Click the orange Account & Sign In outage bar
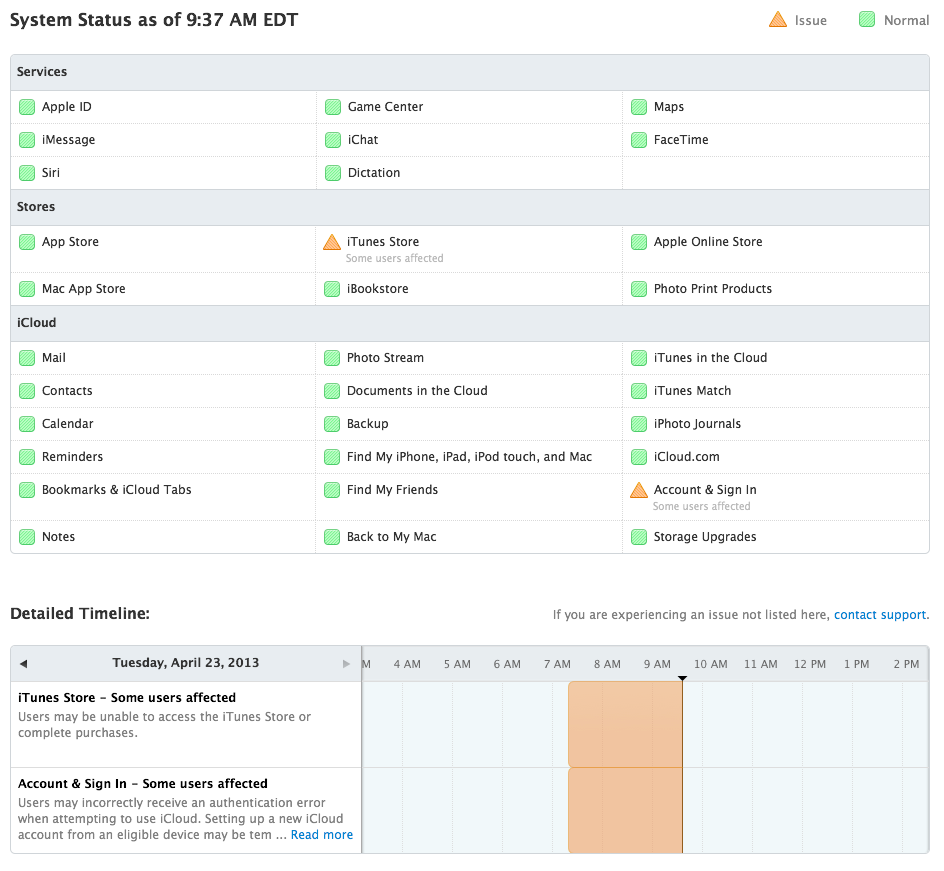 (625, 810)
